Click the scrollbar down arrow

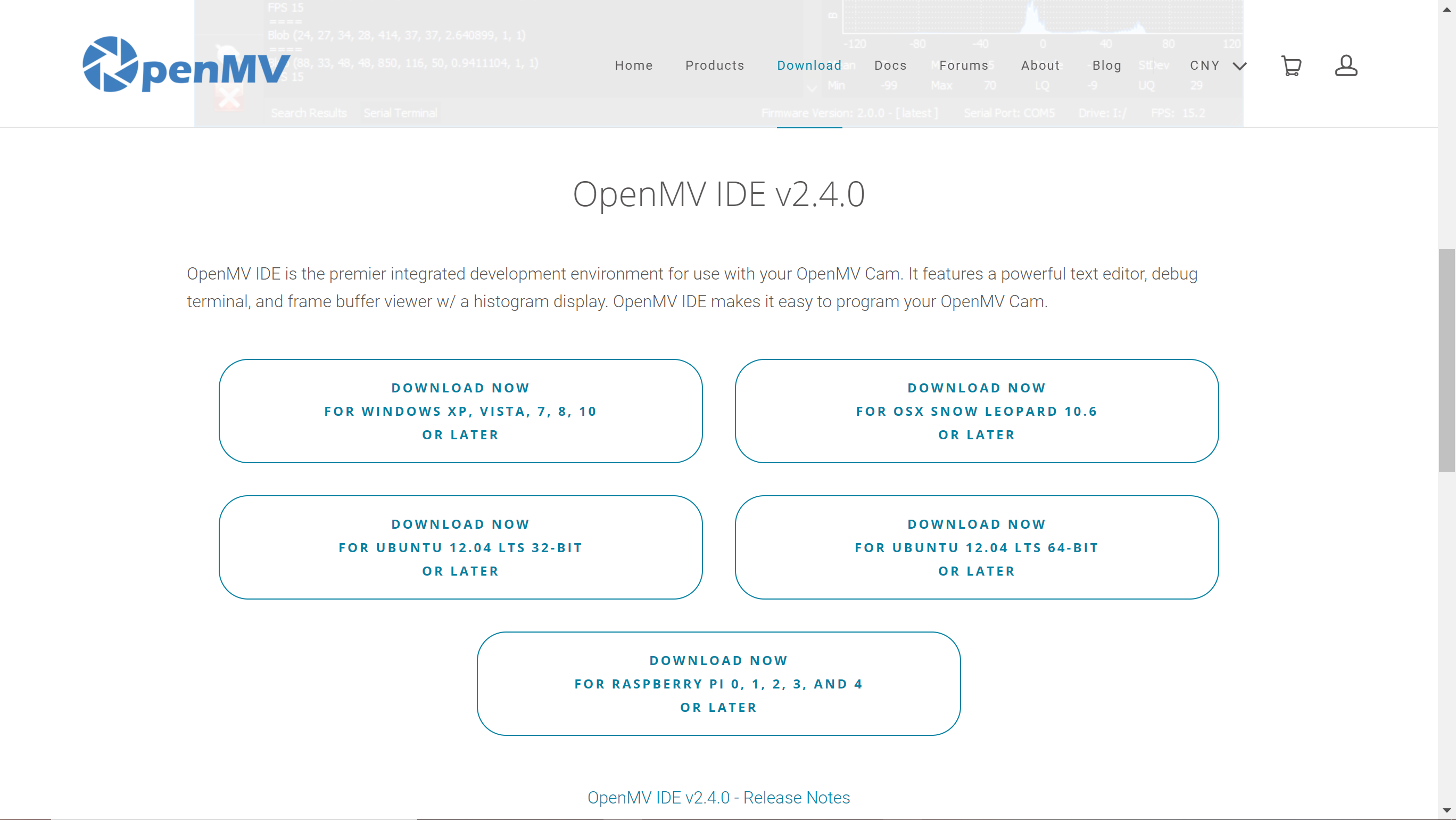pos(1446,810)
